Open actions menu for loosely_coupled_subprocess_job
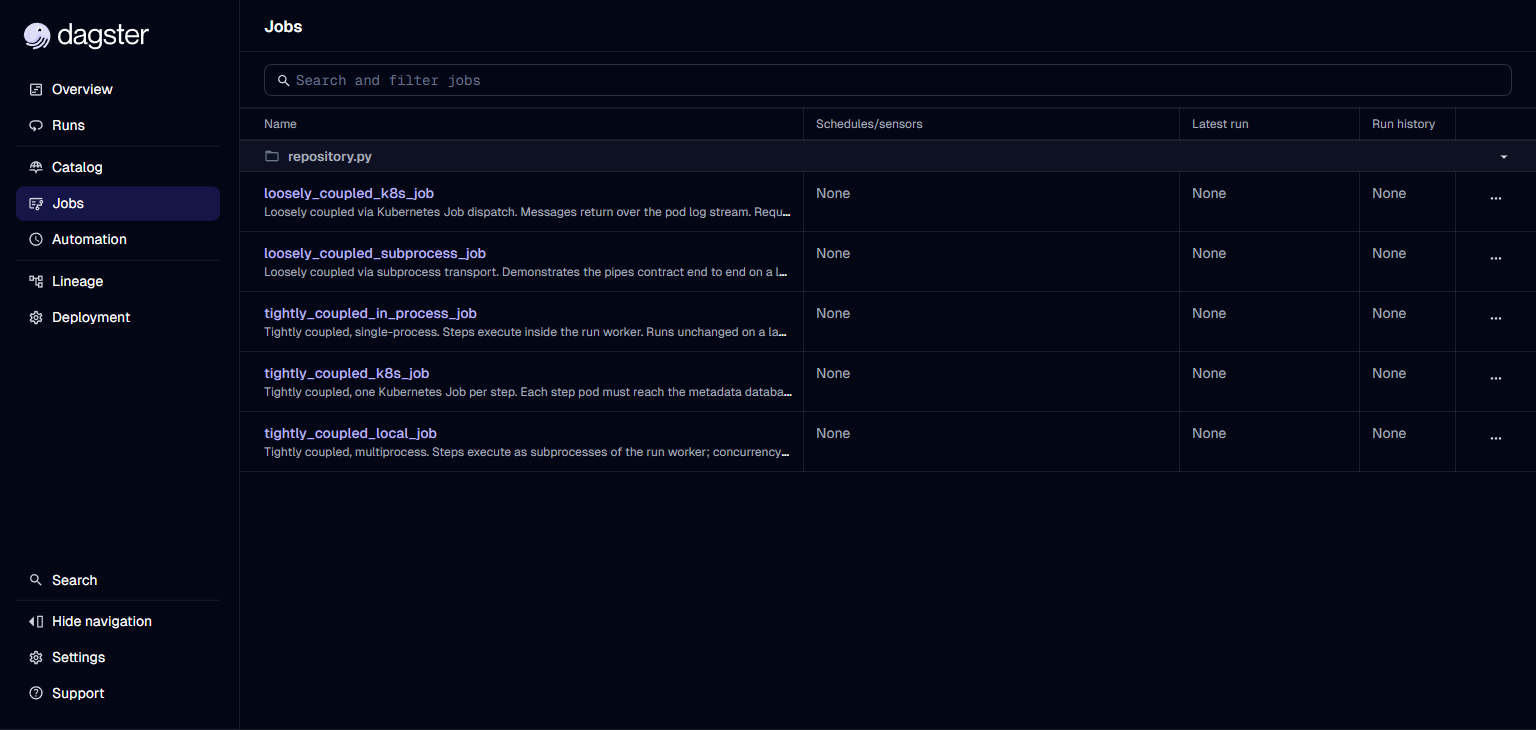The width and height of the screenshot is (1536, 730). [x=1496, y=258]
